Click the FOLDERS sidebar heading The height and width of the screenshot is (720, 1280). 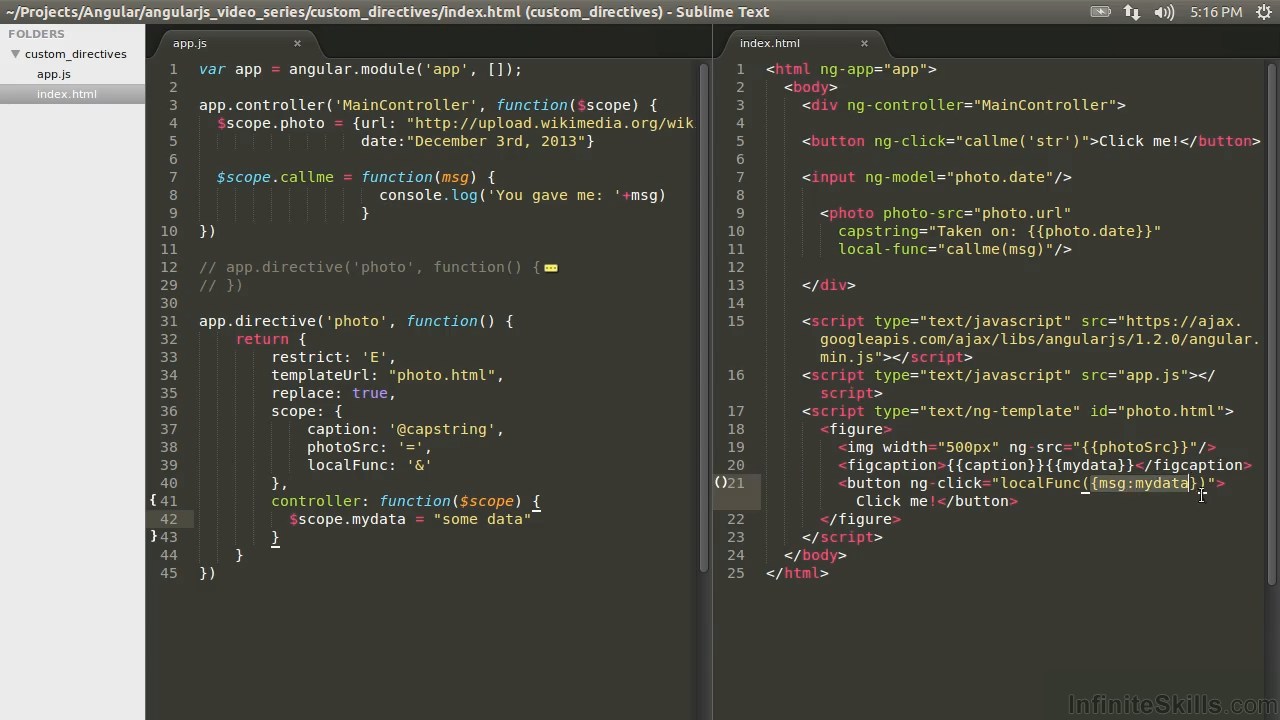(x=36, y=33)
